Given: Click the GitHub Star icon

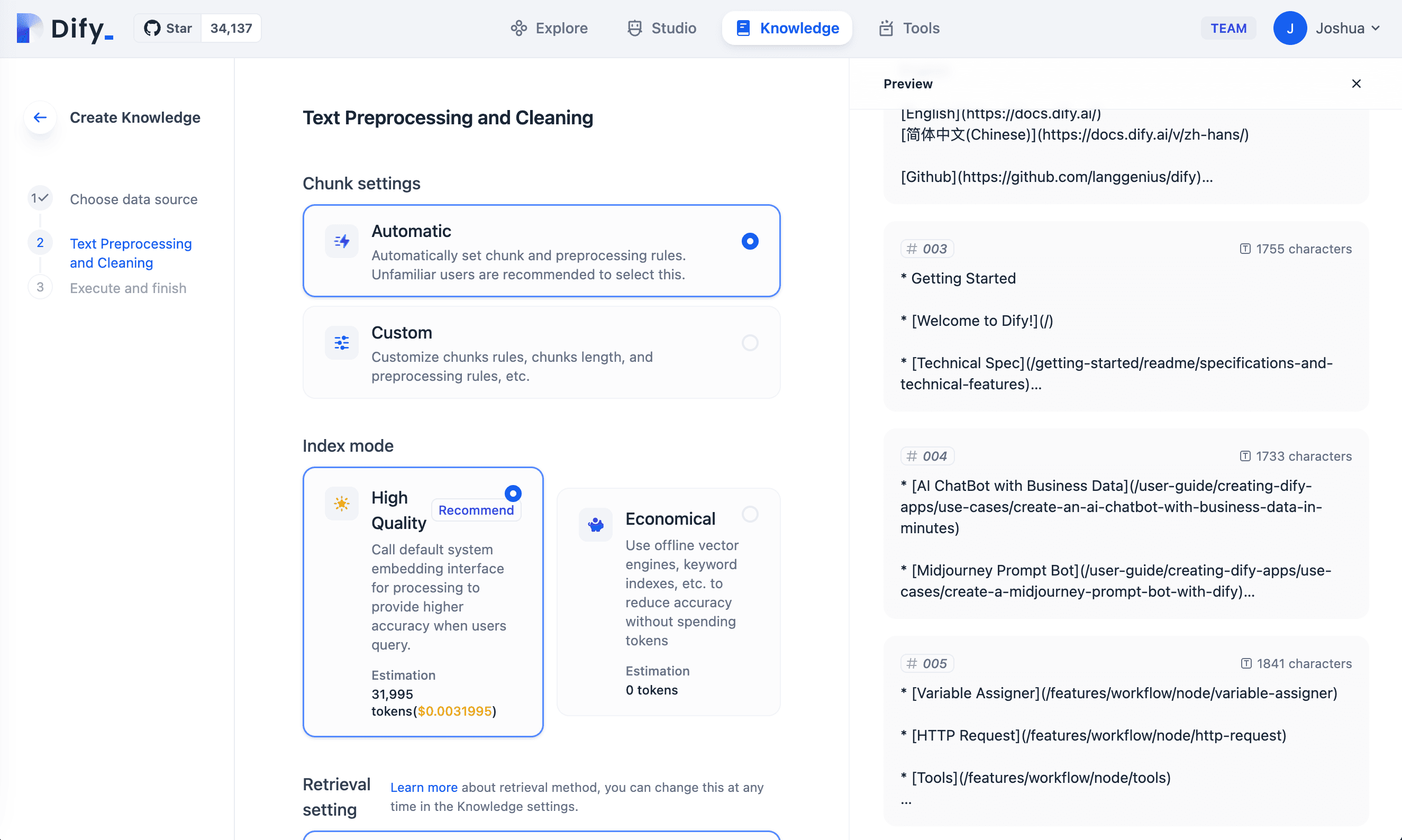Looking at the screenshot, I should pos(152,29).
